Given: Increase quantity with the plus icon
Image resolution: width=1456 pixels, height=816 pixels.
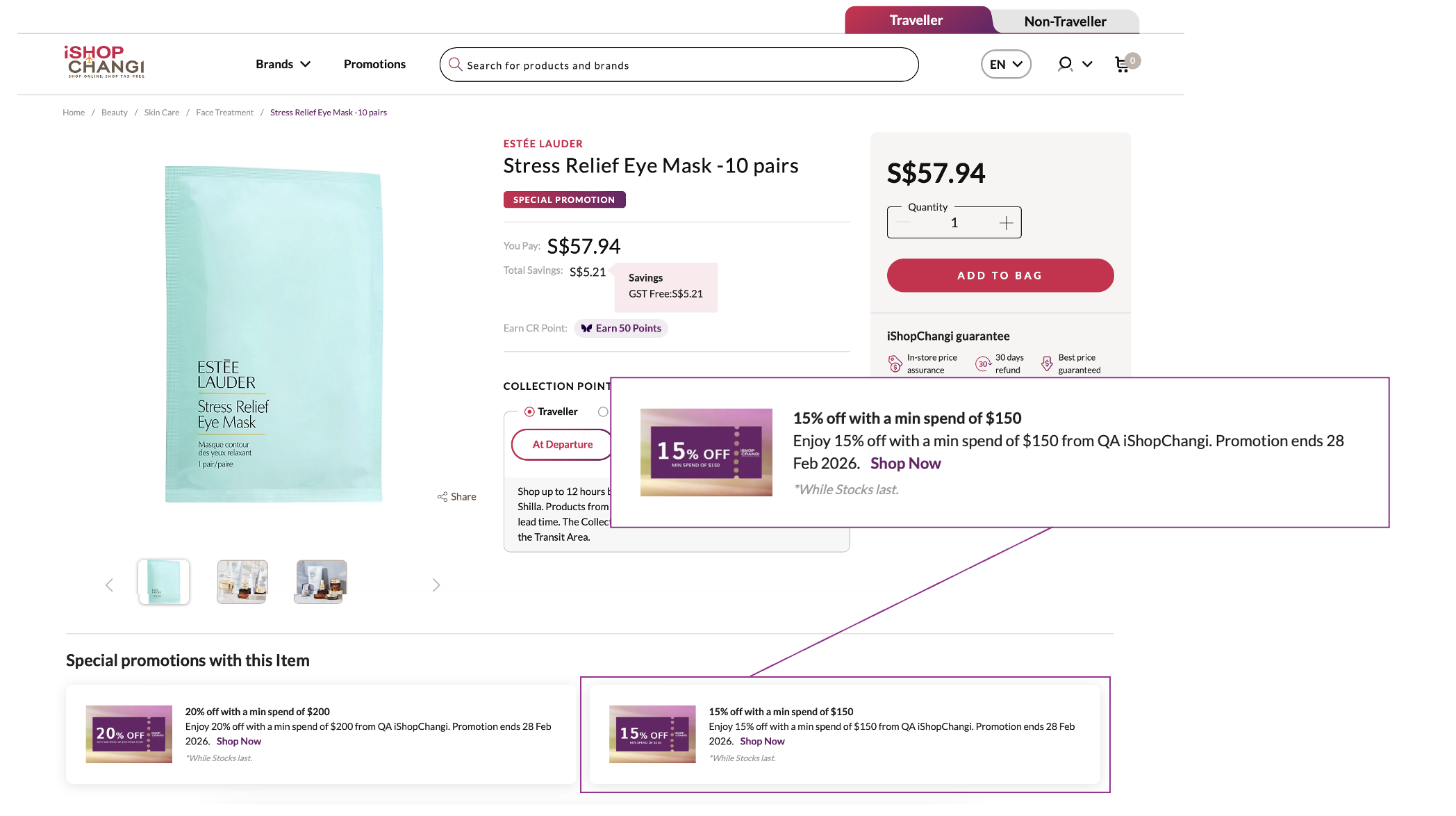Looking at the screenshot, I should pyautogui.click(x=1006, y=223).
